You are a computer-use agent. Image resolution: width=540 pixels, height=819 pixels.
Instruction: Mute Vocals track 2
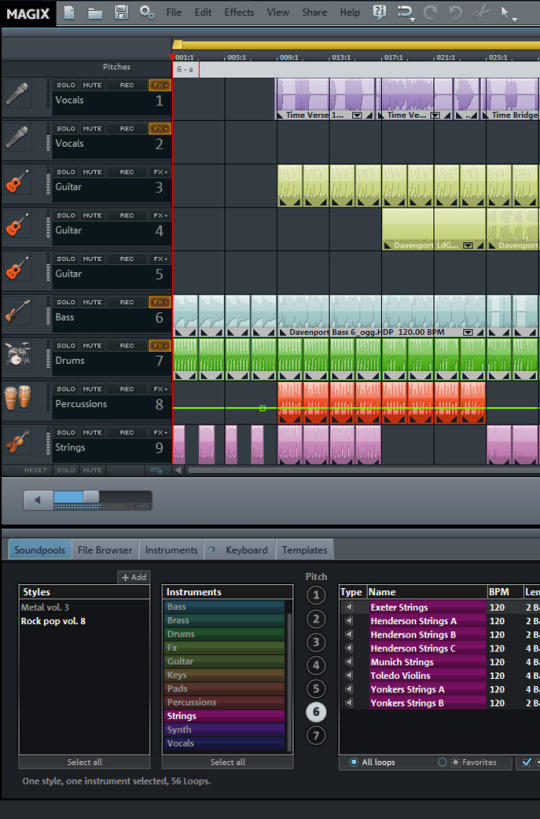point(92,128)
